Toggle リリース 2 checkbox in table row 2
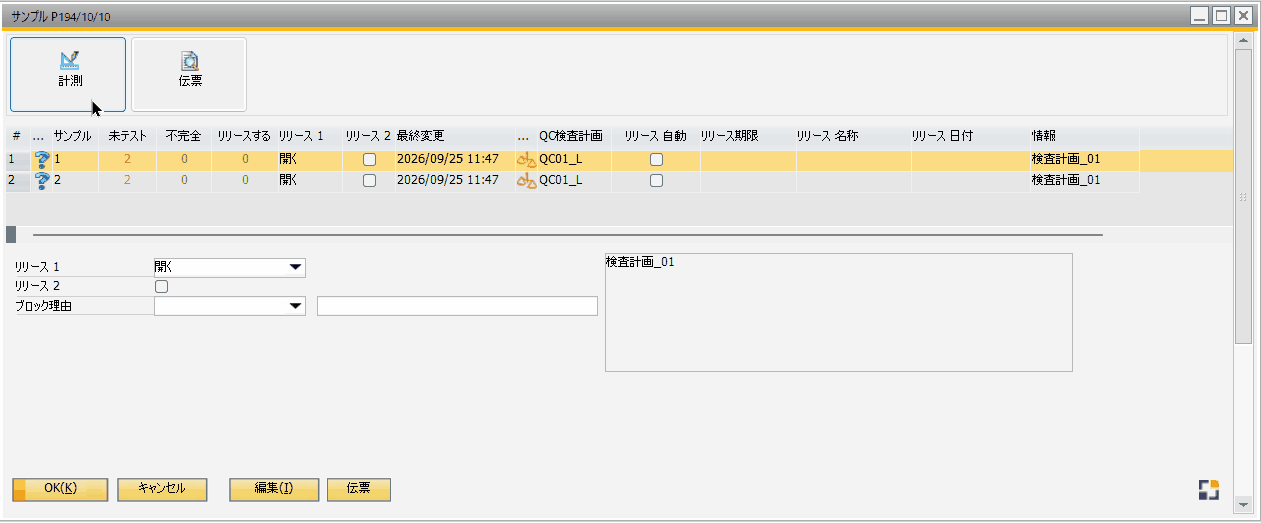 coord(369,181)
